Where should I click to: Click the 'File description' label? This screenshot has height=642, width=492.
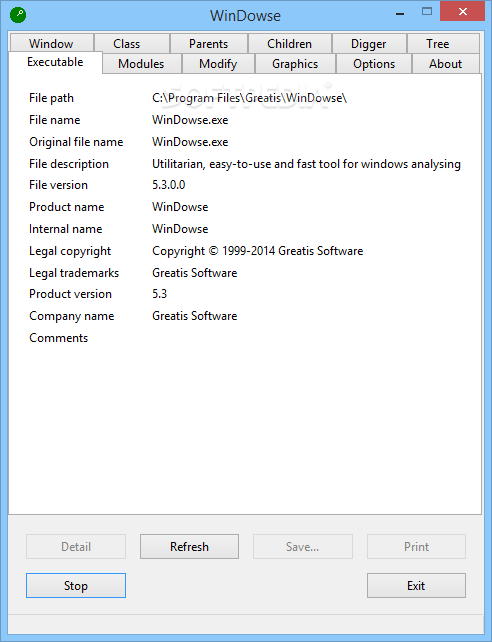[69, 164]
